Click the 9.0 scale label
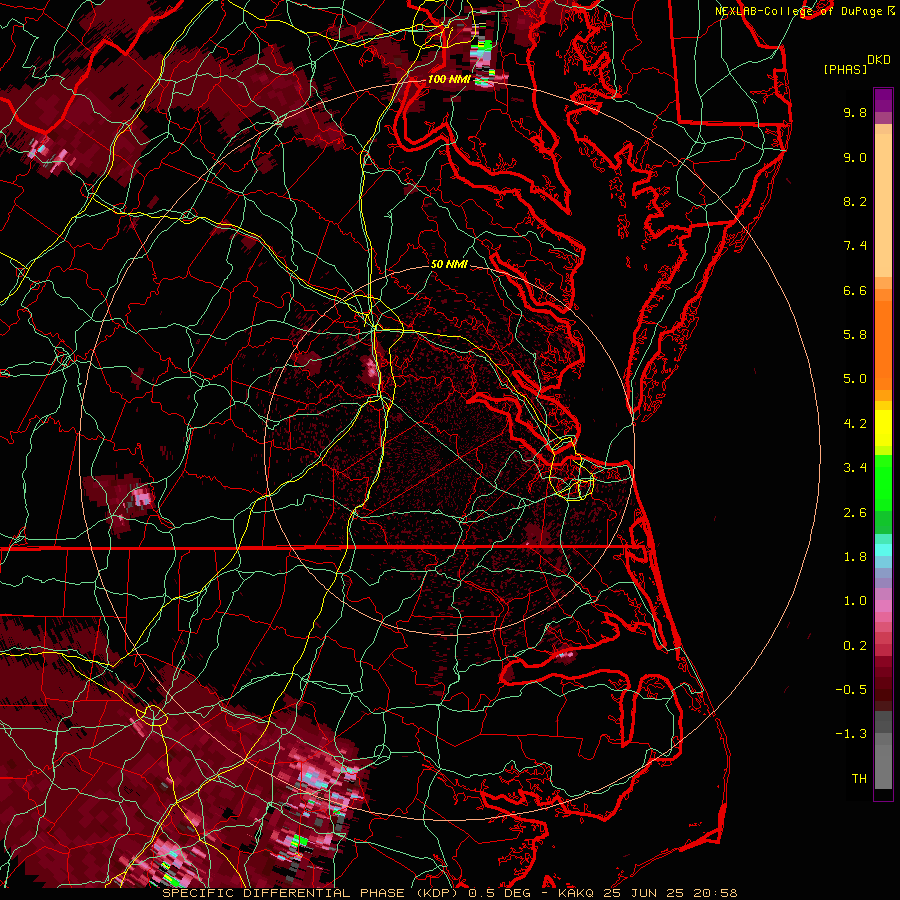The image size is (900, 900). click(855, 157)
